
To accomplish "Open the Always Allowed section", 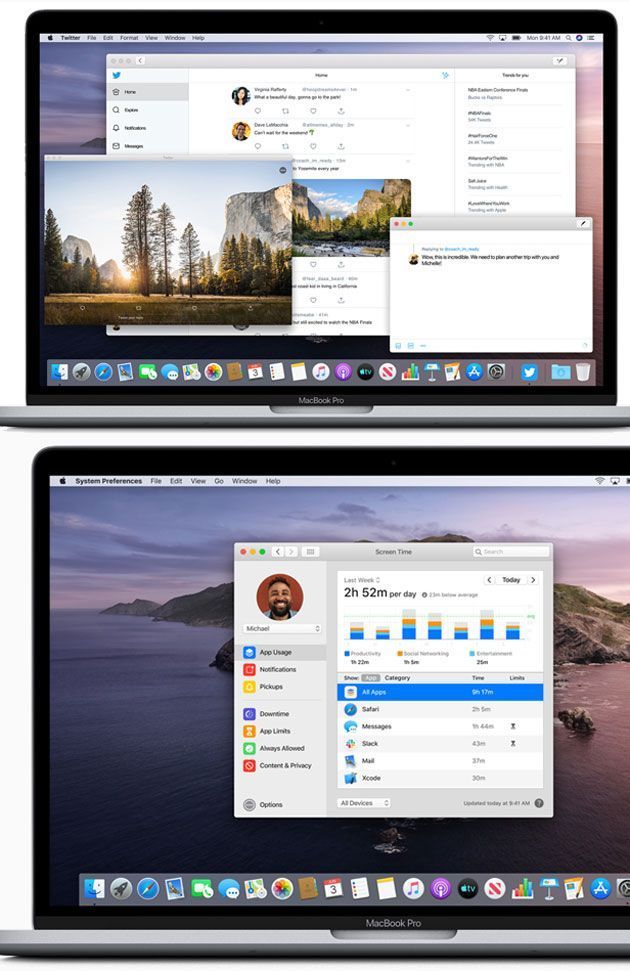I will 280,748.
